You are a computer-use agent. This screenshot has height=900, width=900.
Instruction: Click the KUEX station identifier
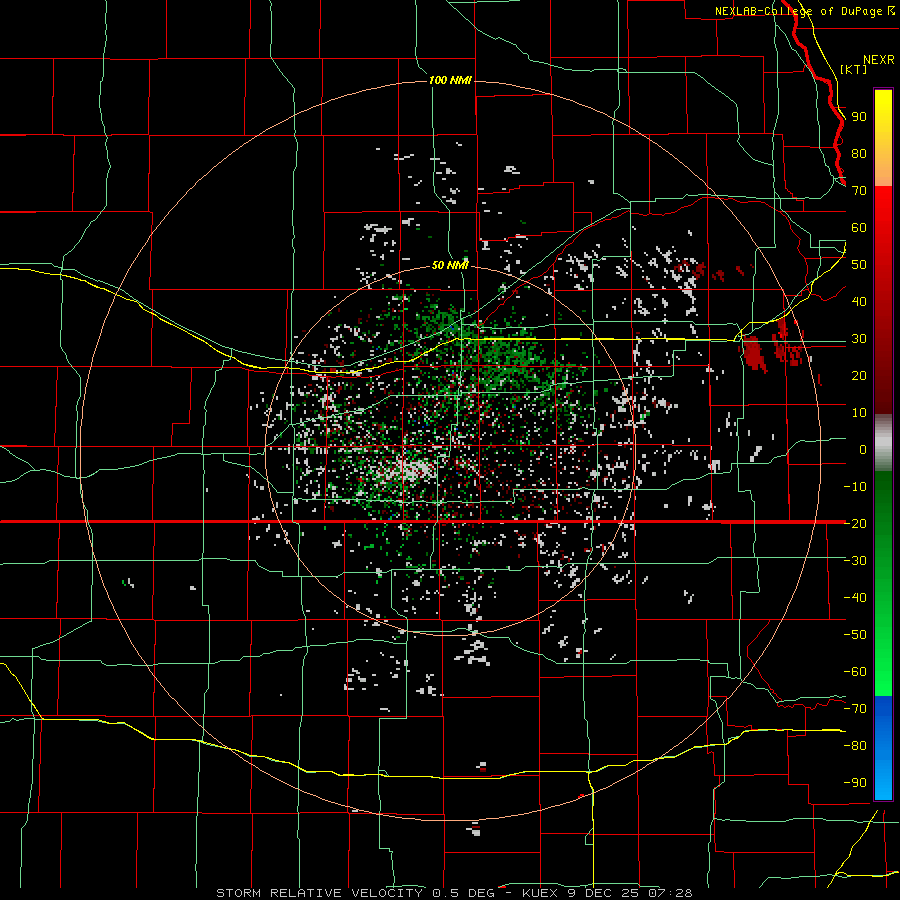[x=540, y=893]
